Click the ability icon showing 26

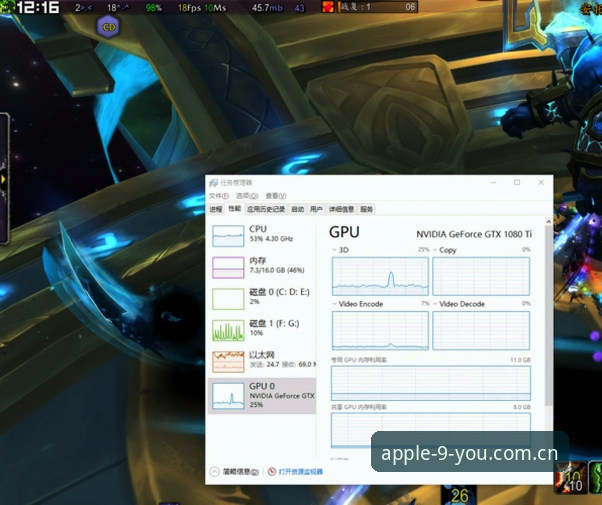coord(459,495)
